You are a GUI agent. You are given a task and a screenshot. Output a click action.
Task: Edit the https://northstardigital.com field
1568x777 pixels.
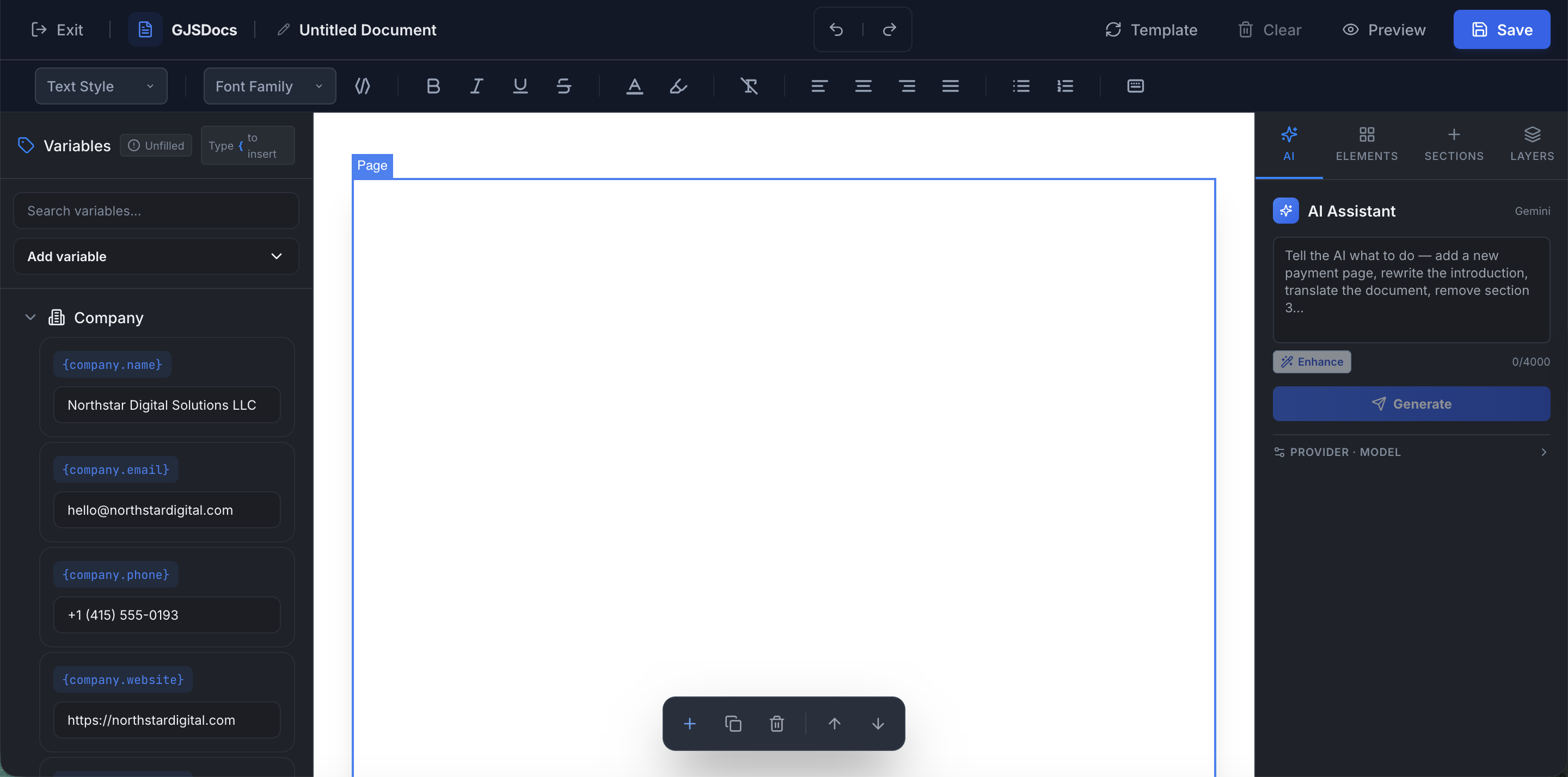point(167,720)
